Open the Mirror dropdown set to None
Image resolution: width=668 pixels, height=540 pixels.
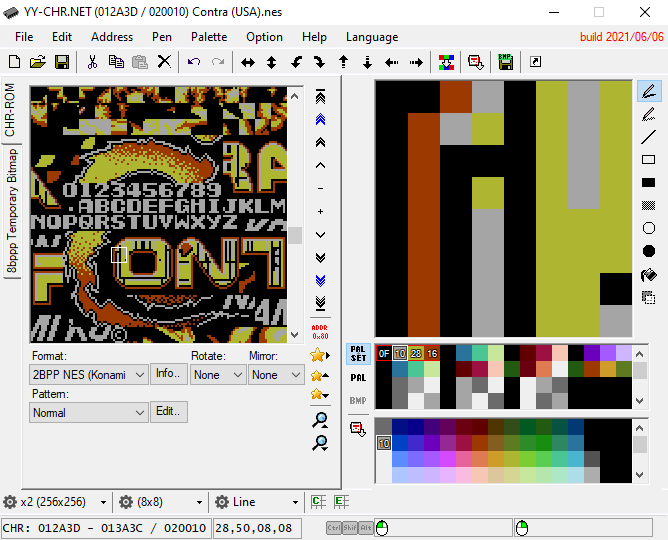click(x=276, y=375)
